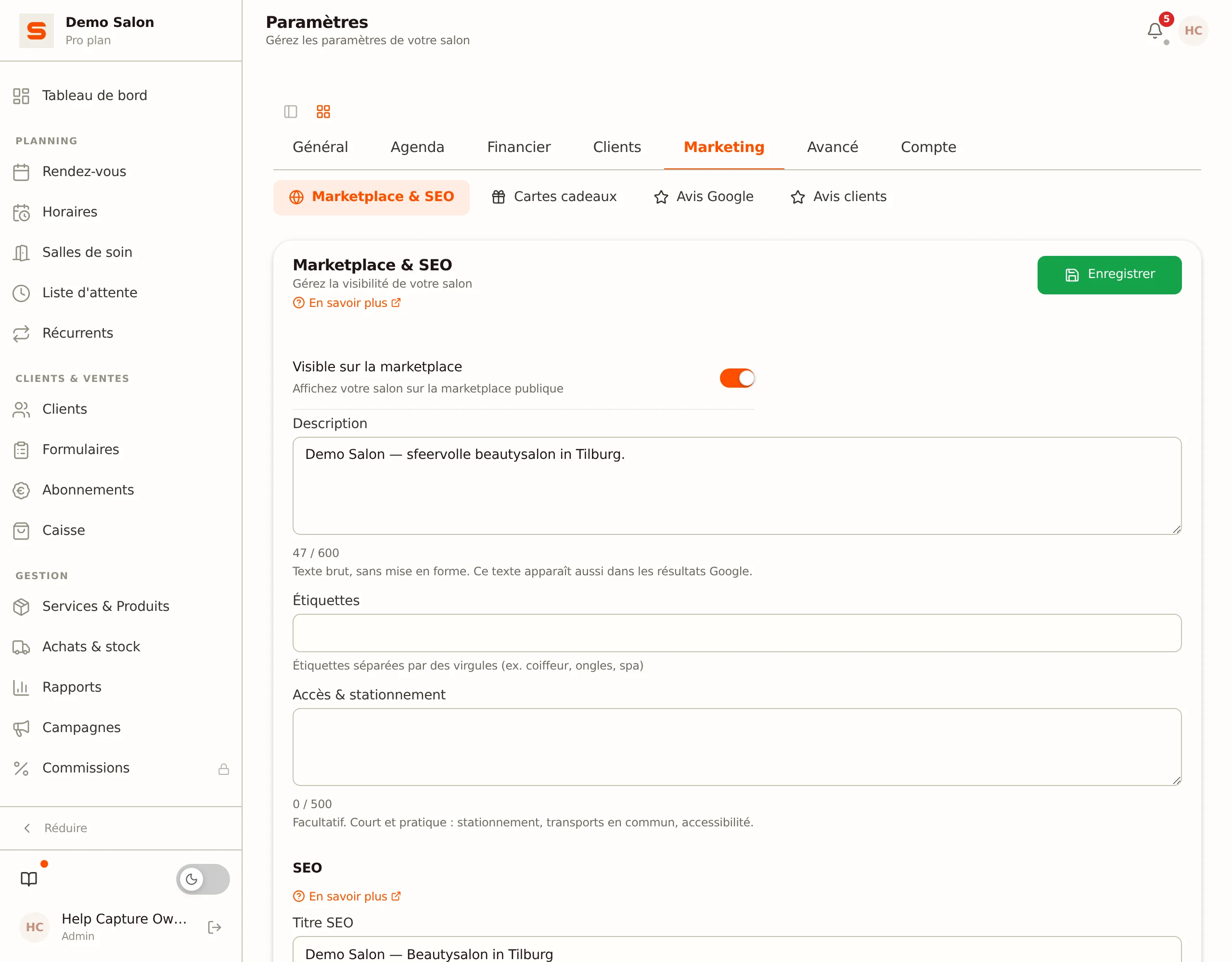Click the Étiquettes input field

click(737, 633)
